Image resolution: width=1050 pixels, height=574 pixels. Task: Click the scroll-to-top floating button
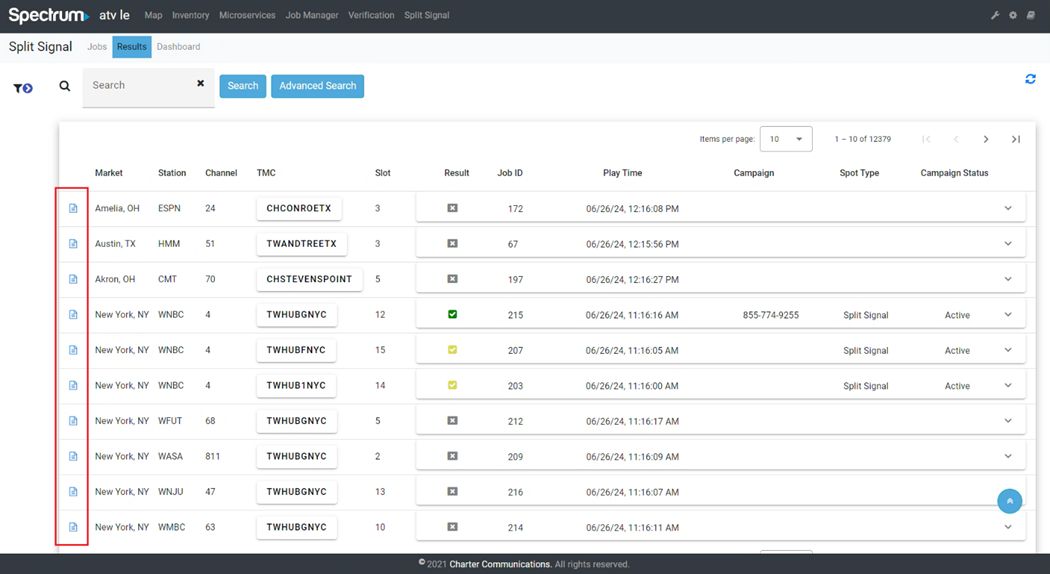point(1009,501)
